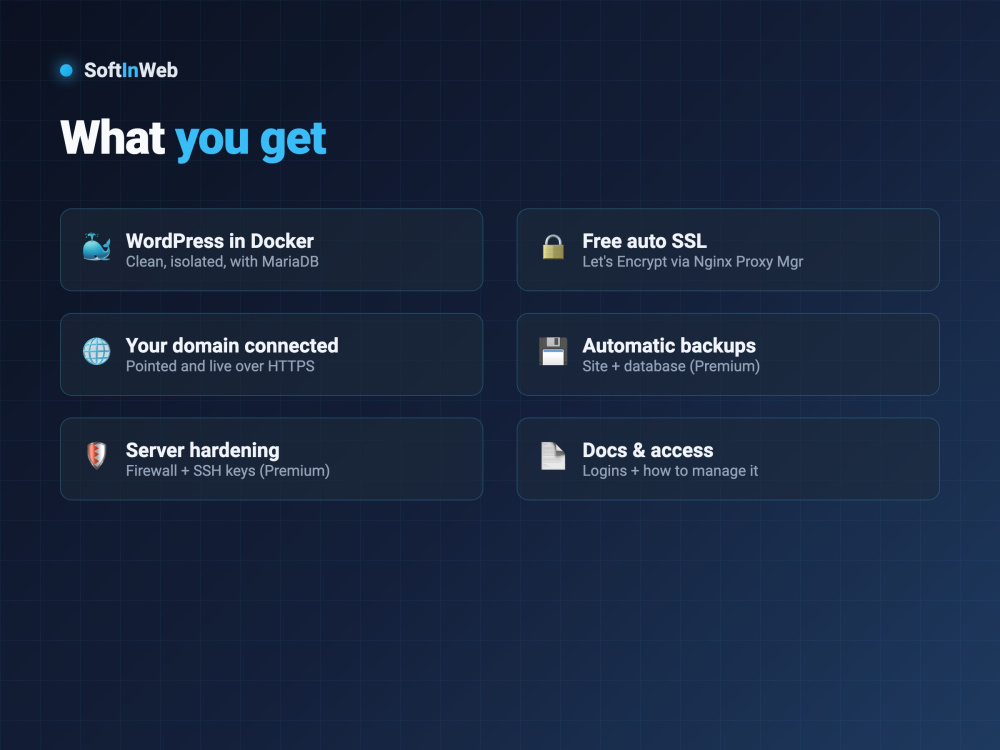Select the WordPress in Docker title
The image size is (1000, 750).
pos(219,241)
